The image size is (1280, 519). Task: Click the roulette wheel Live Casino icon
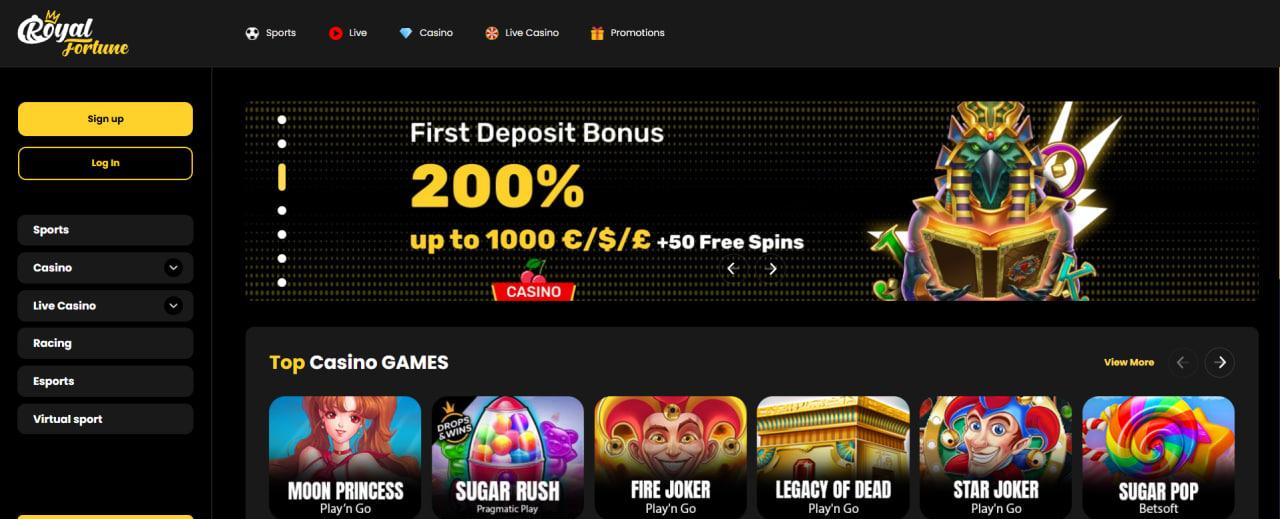click(x=492, y=33)
